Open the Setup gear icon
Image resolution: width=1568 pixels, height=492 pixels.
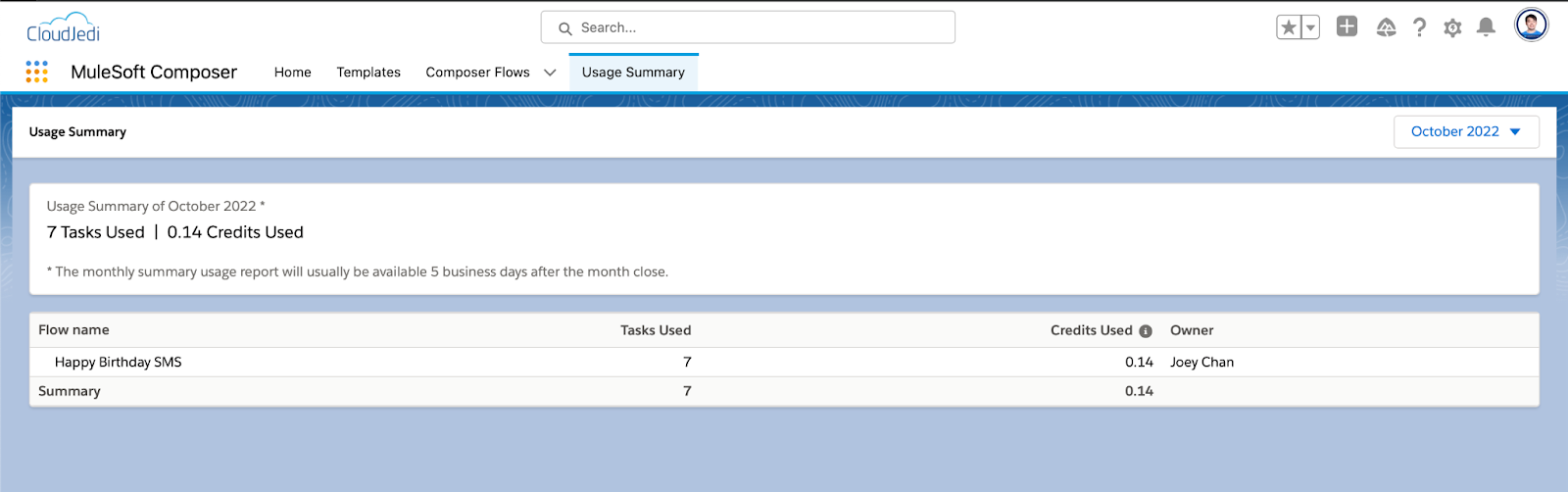[1452, 27]
